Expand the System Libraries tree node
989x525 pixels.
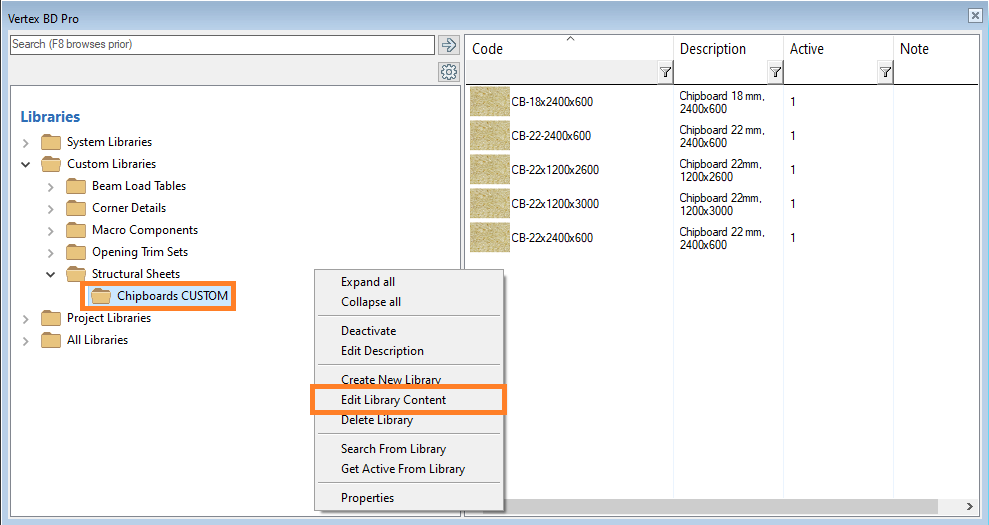(26, 143)
